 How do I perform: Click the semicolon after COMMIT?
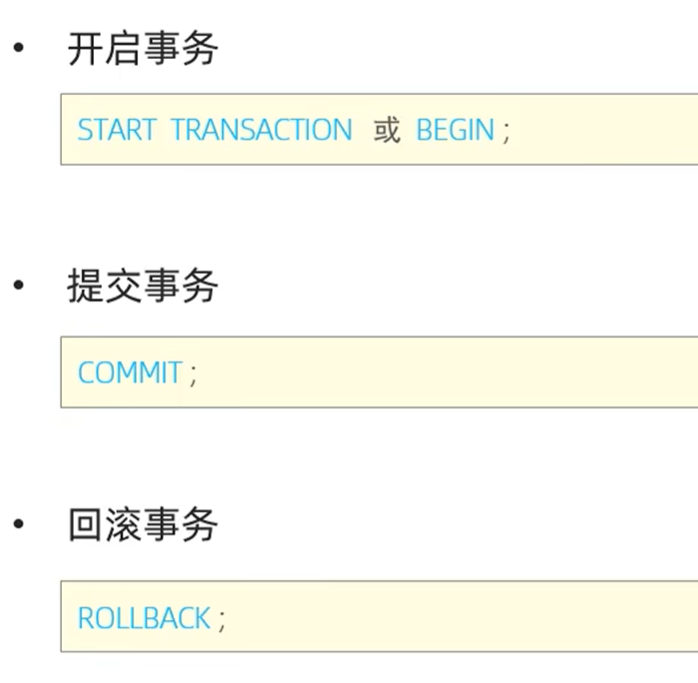[193, 375]
